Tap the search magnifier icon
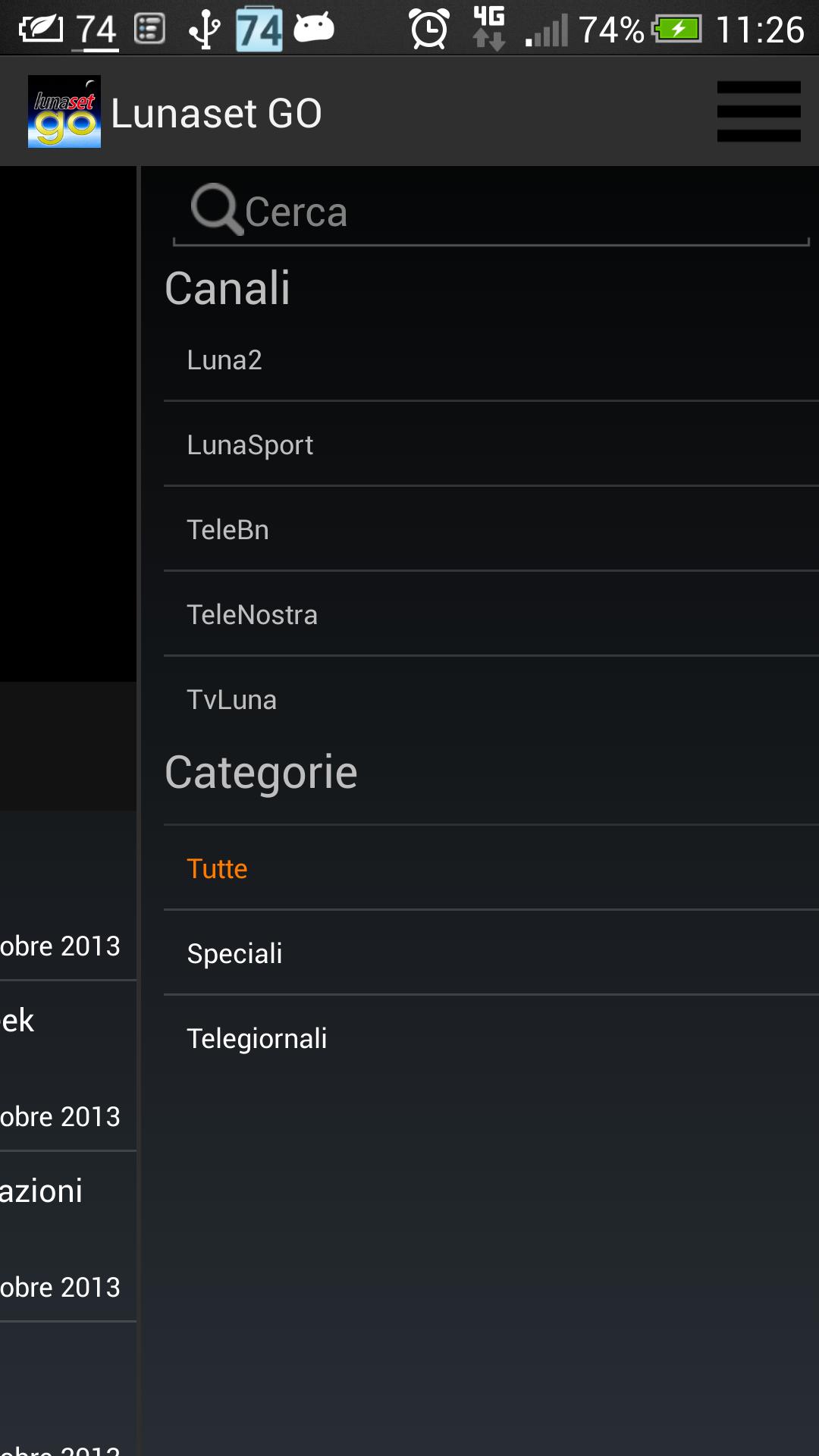The image size is (819, 1456). point(215,209)
